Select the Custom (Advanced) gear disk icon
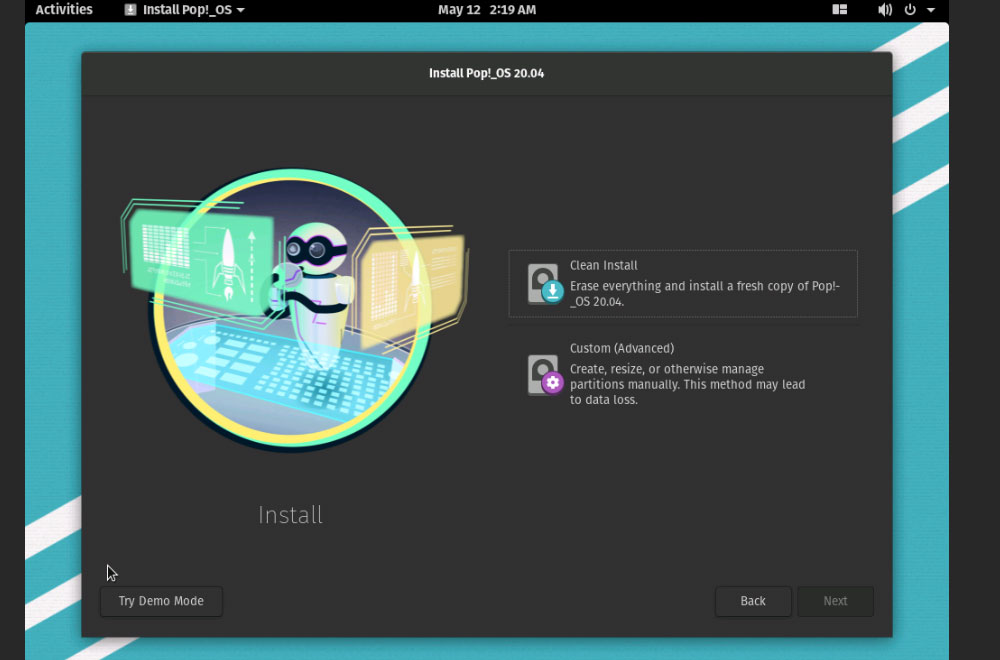 pos(545,374)
